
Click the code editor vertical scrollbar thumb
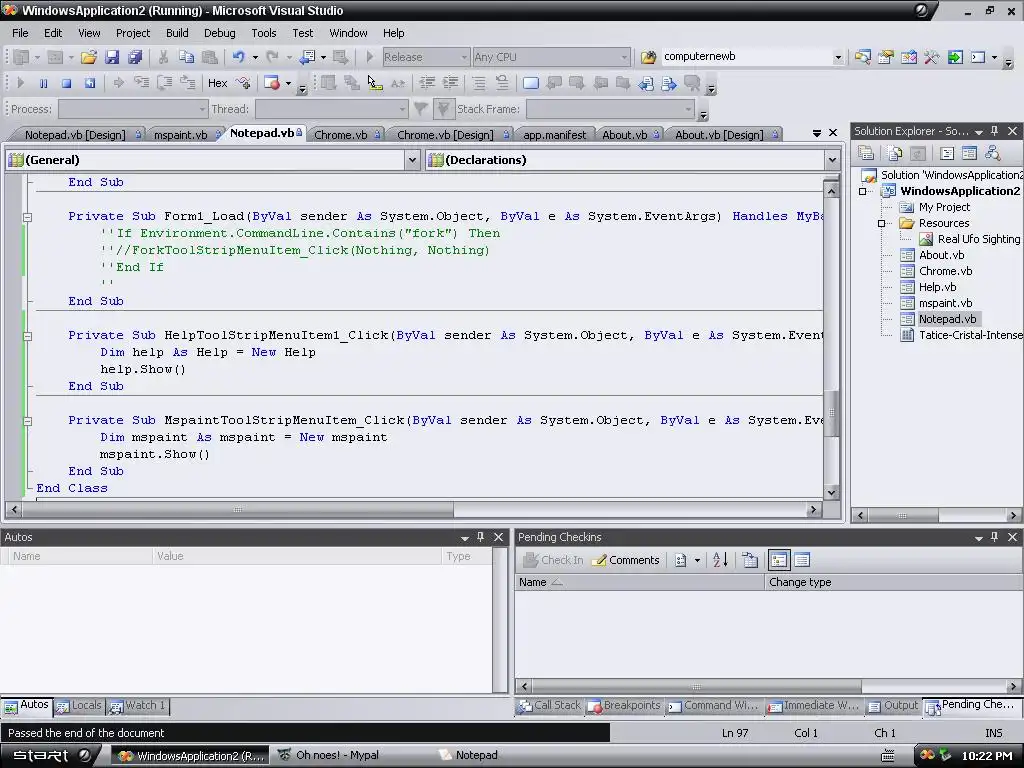click(x=831, y=413)
